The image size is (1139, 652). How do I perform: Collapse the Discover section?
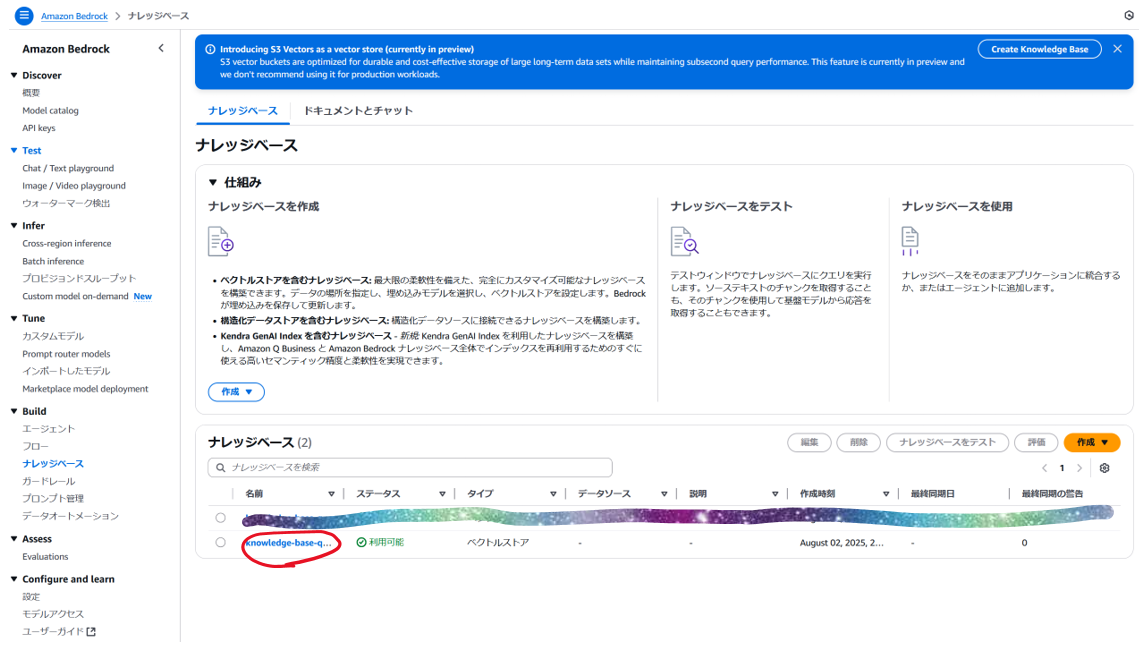click(x=14, y=75)
